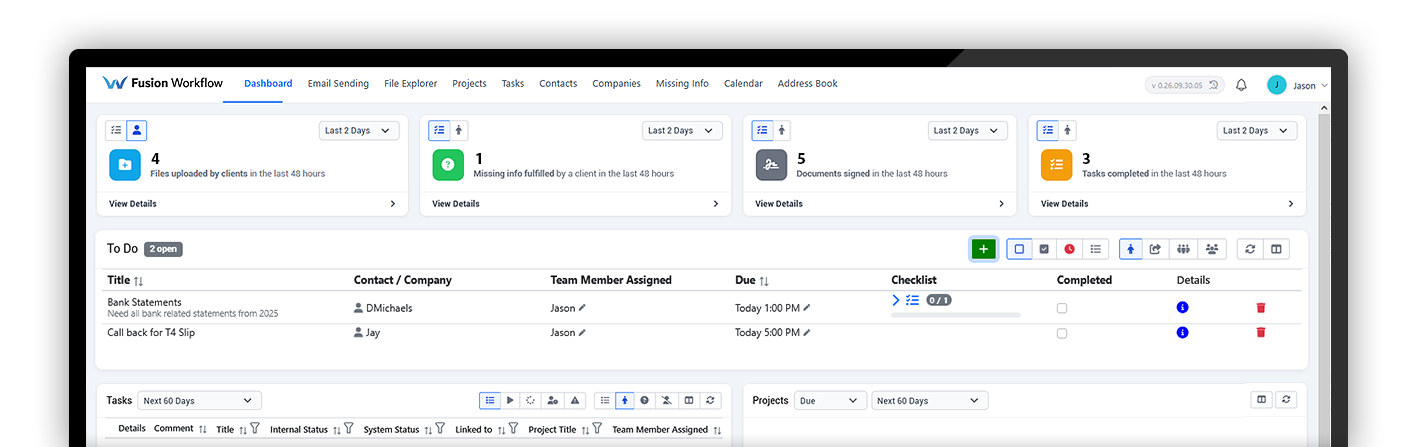Expand the Bank Statements checklist
This screenshot has width=1403, height=447.
point(896,300)
